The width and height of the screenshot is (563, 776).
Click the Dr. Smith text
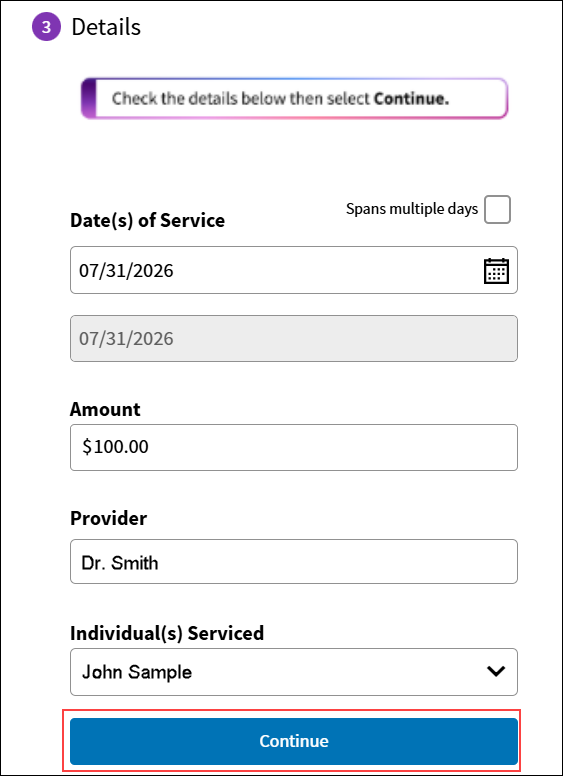(120, 563)
